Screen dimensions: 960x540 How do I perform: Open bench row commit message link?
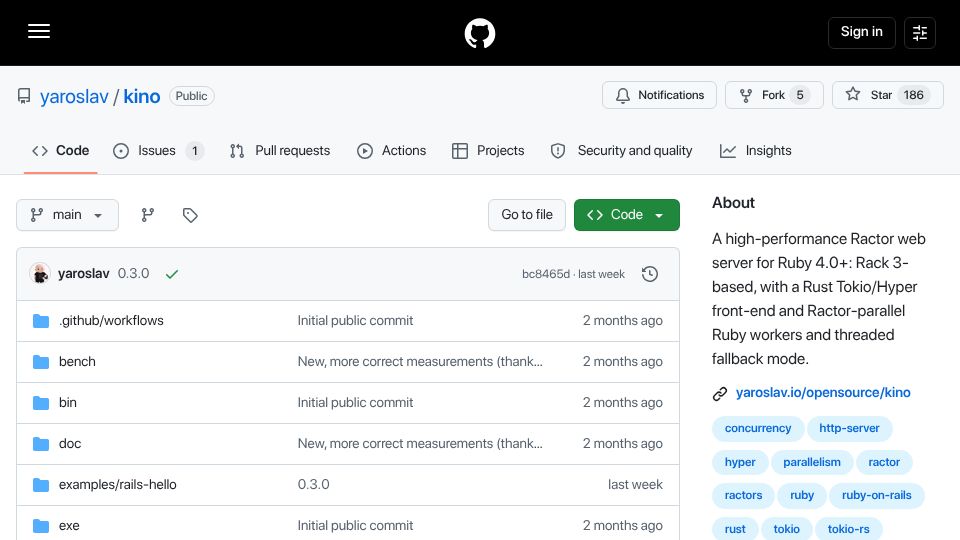pos(420,362)
